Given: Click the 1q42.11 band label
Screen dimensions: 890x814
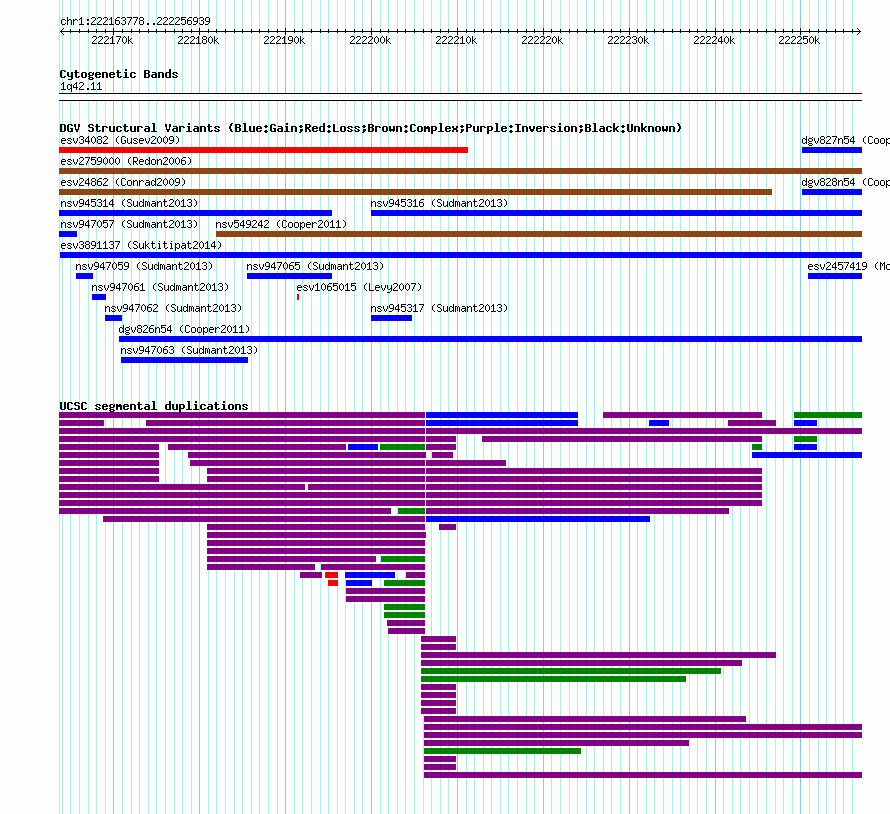Looking at the screenshot, I should (81, 86).
